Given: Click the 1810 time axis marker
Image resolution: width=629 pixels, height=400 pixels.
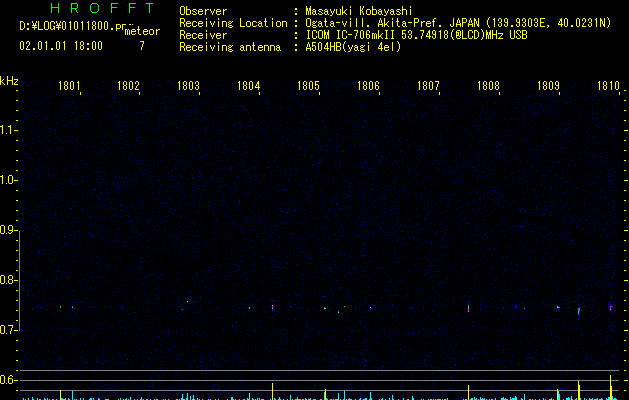Looking at the screenshot, I should coord(609,86).
